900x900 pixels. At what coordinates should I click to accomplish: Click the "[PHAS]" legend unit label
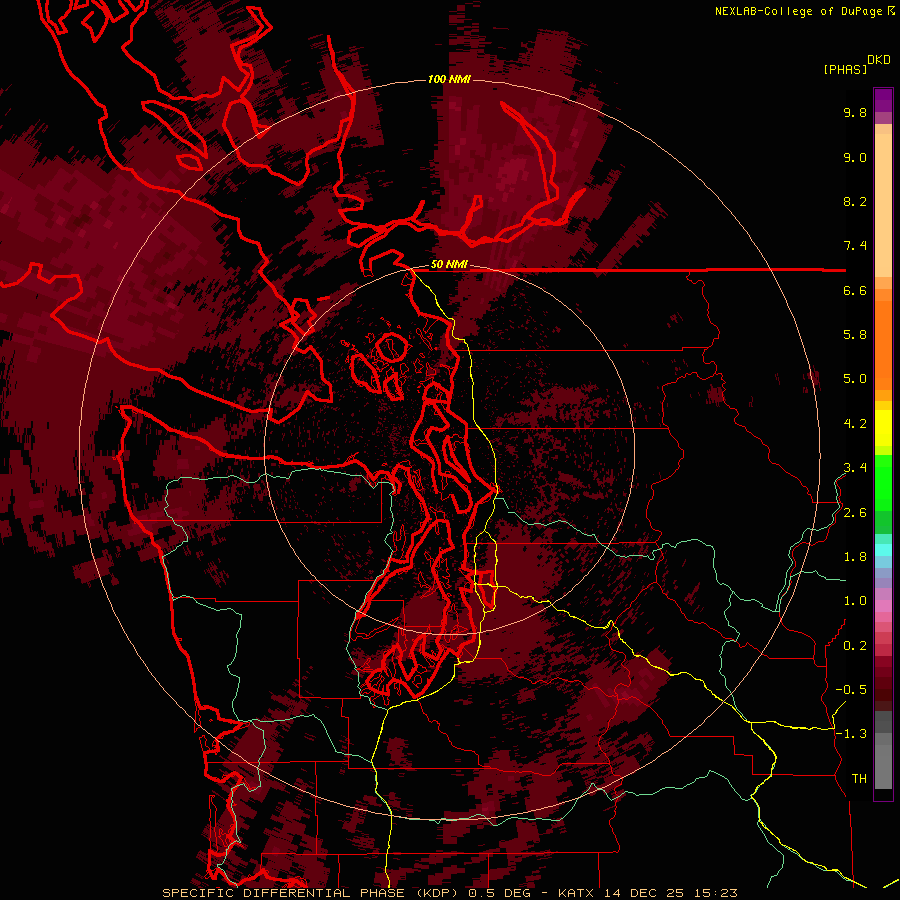coord(845,69)
